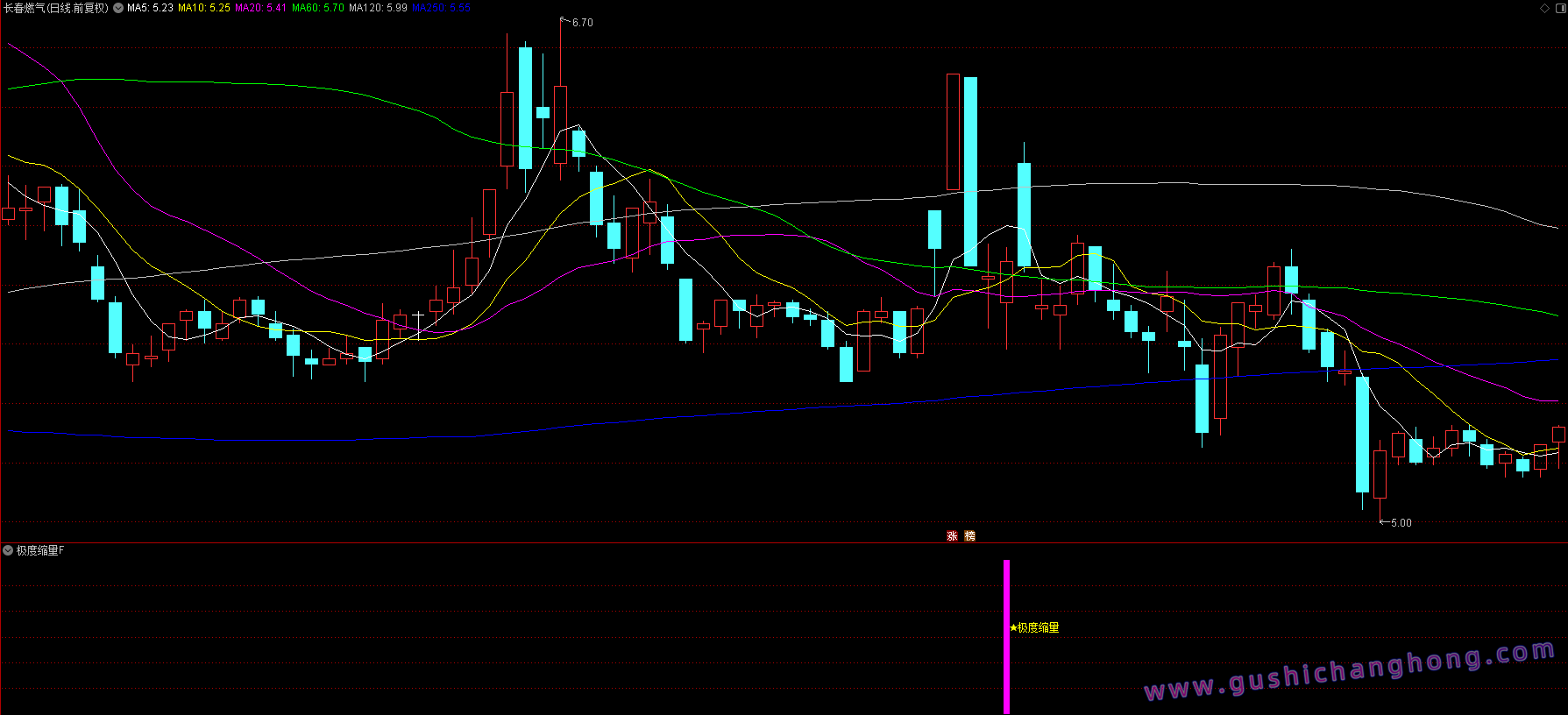Click the orange 榜 marker icon
The height and width of the screenshot is (715, 1568).
click(x=969, y=535)
